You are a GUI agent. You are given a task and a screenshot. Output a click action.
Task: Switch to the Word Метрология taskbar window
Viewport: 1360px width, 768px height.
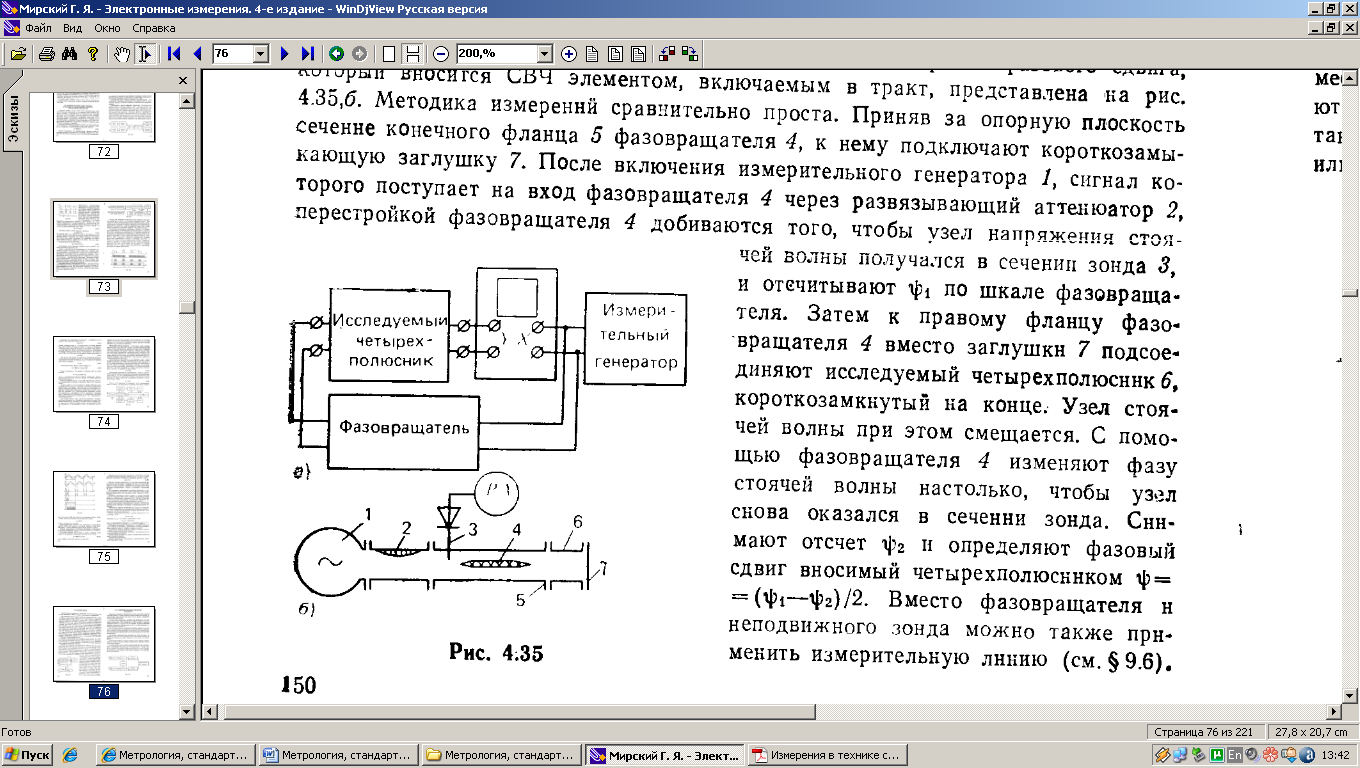point(338,755)
